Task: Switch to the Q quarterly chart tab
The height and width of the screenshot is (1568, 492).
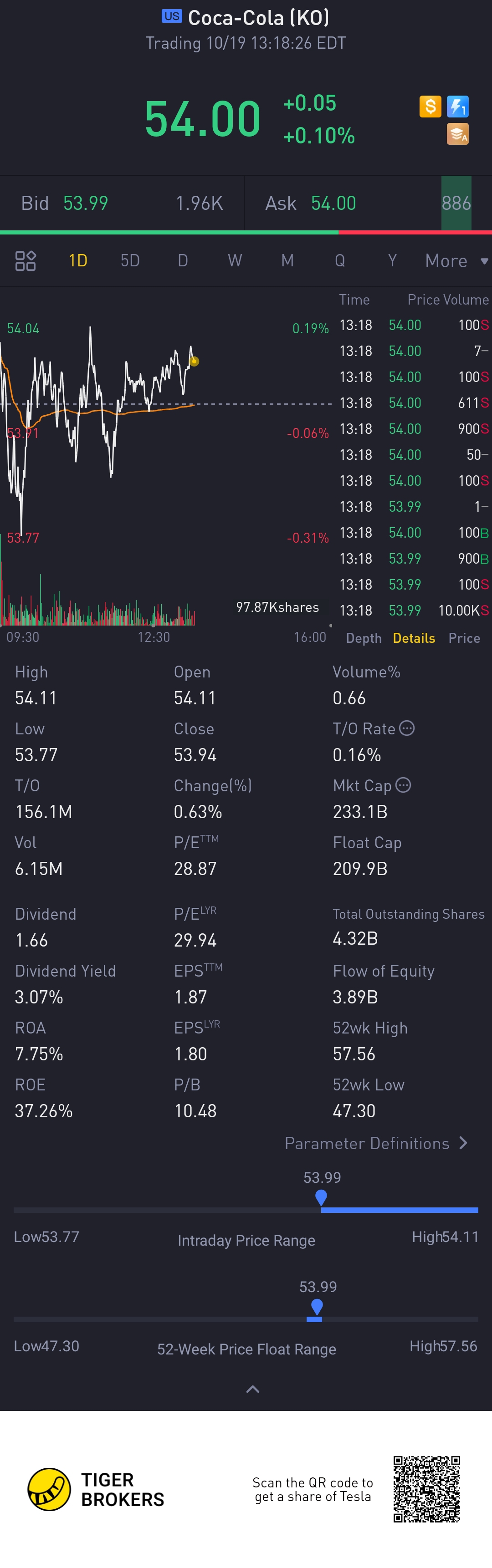Action: [340, 260]
